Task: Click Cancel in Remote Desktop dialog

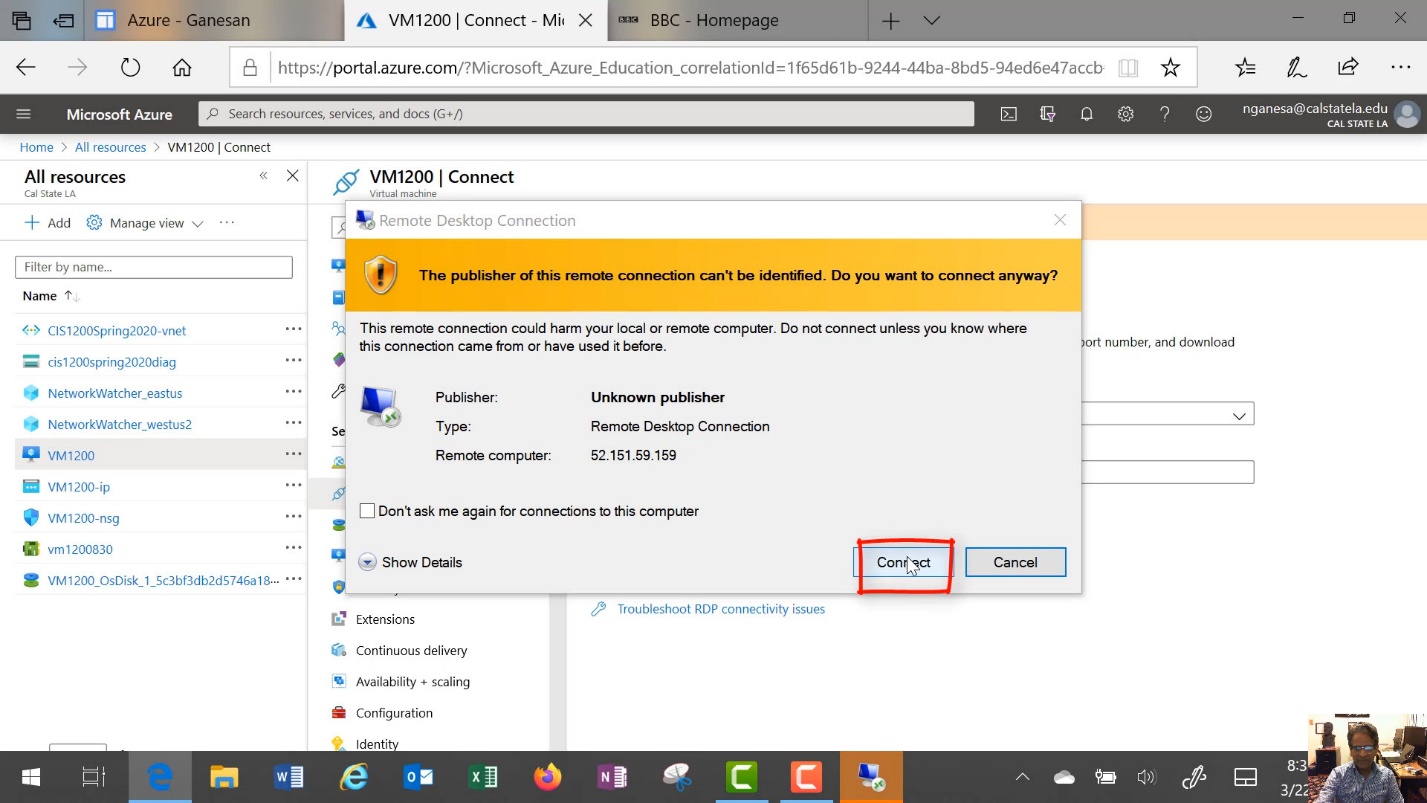Action: (1015, 562)
